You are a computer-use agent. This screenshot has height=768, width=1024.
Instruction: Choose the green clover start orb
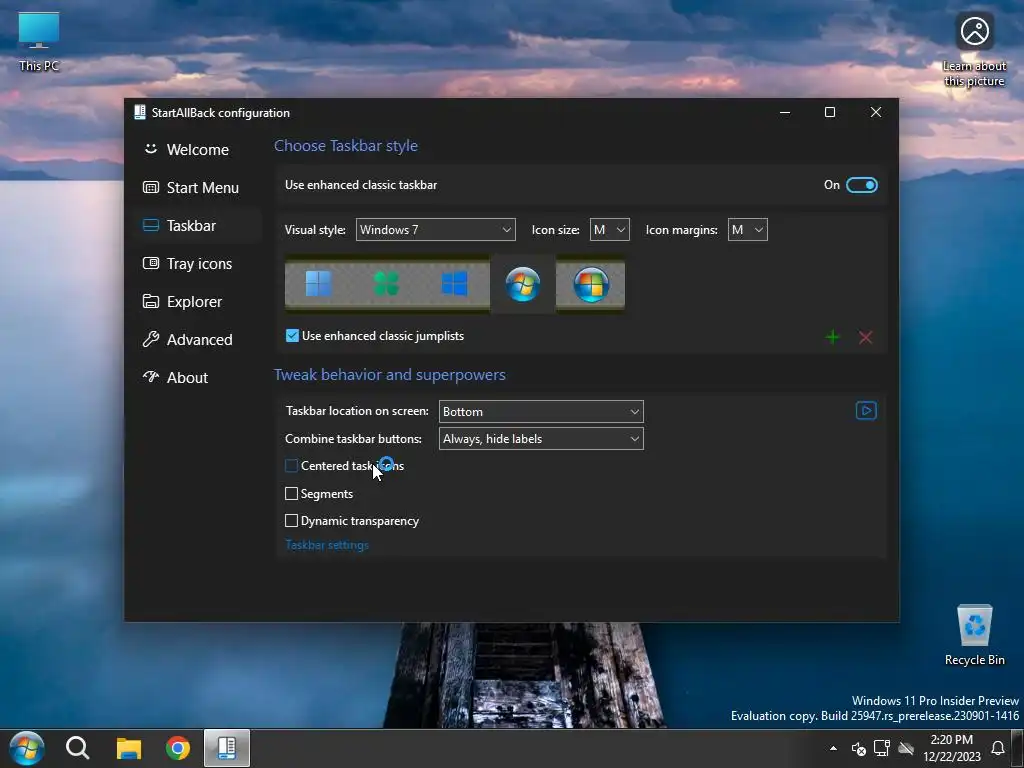(x=386, y=284)
